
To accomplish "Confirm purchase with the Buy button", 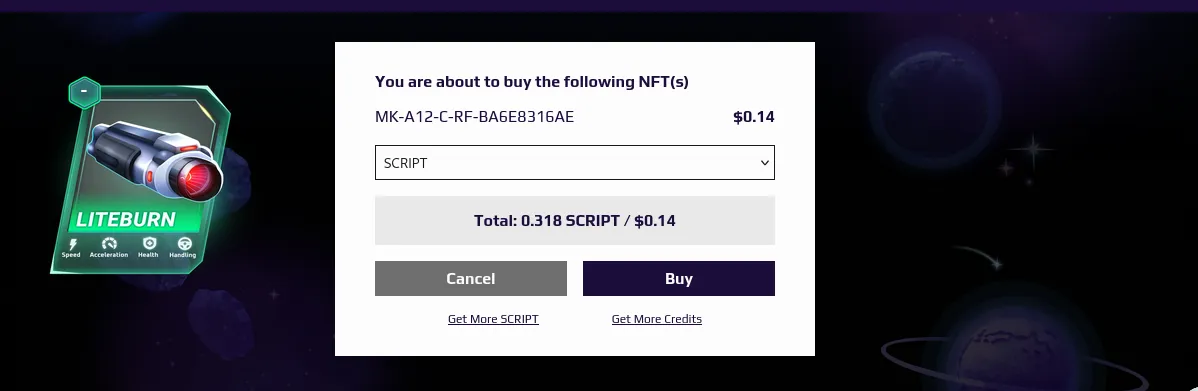I will (678, 279).
